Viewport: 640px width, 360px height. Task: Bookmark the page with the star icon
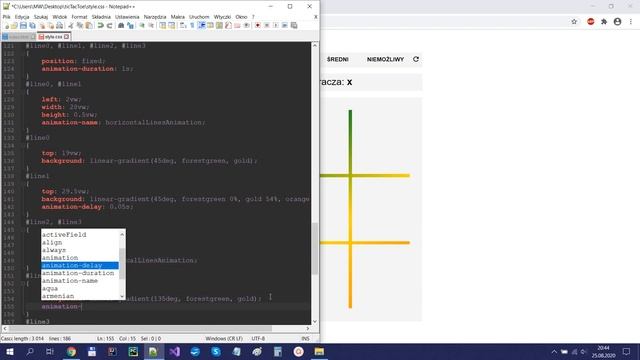[574, 22]
